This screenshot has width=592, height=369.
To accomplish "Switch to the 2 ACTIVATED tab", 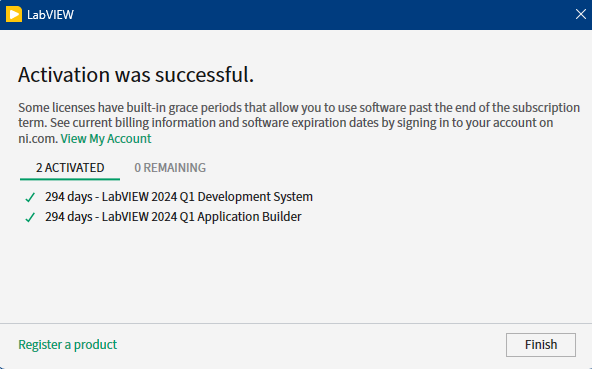I will [70, 168].
